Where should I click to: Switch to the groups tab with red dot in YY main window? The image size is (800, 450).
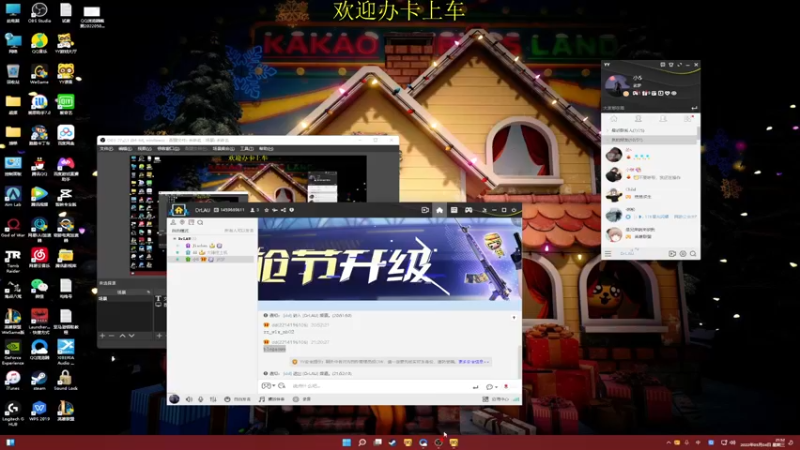[x=687, y=119]
